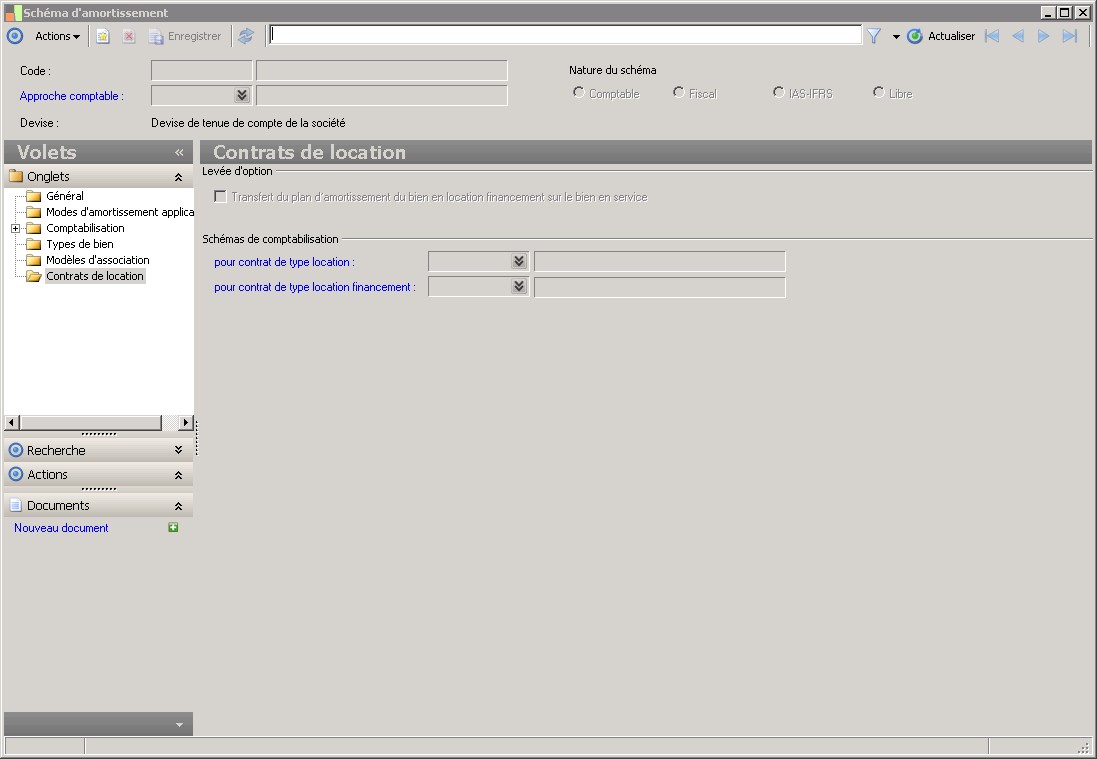
Task: Select the Types de bien tree item
Action: tap(80, 245)
